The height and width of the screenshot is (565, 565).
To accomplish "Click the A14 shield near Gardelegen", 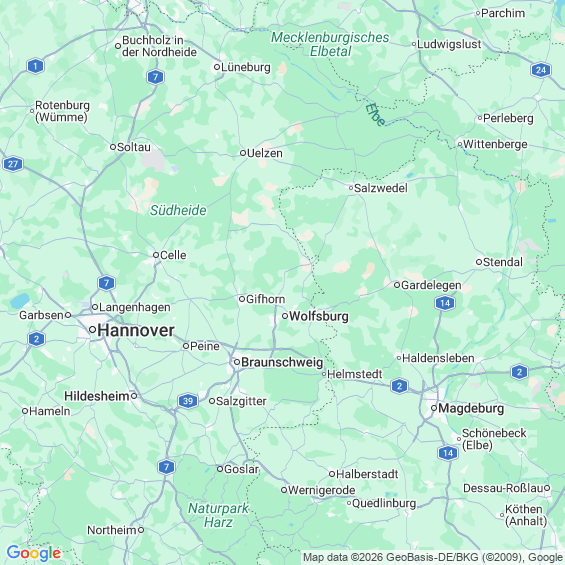I will coord(445,303).
